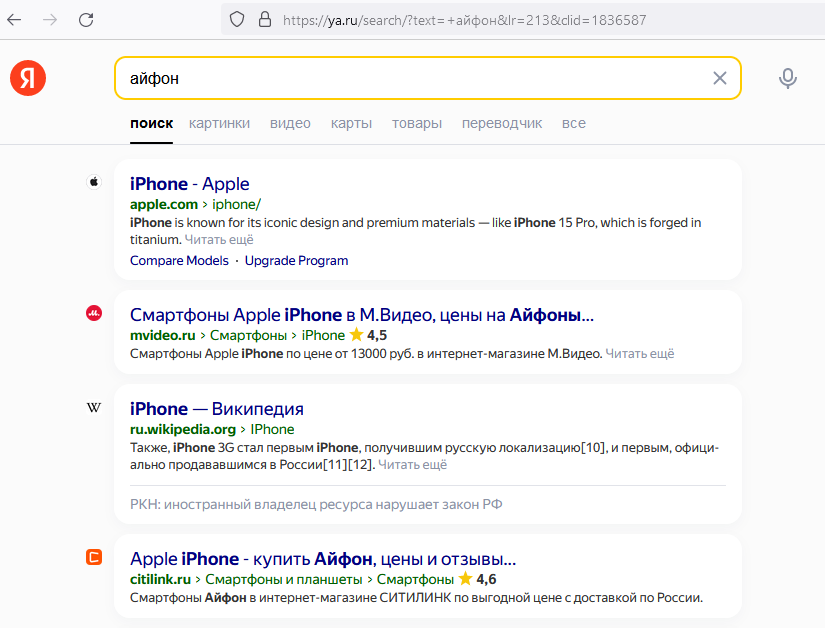Click the M.Video favicon beside second result
This screenshot has width=825, height=628.
pyautogui.click(x=94, y=313)
